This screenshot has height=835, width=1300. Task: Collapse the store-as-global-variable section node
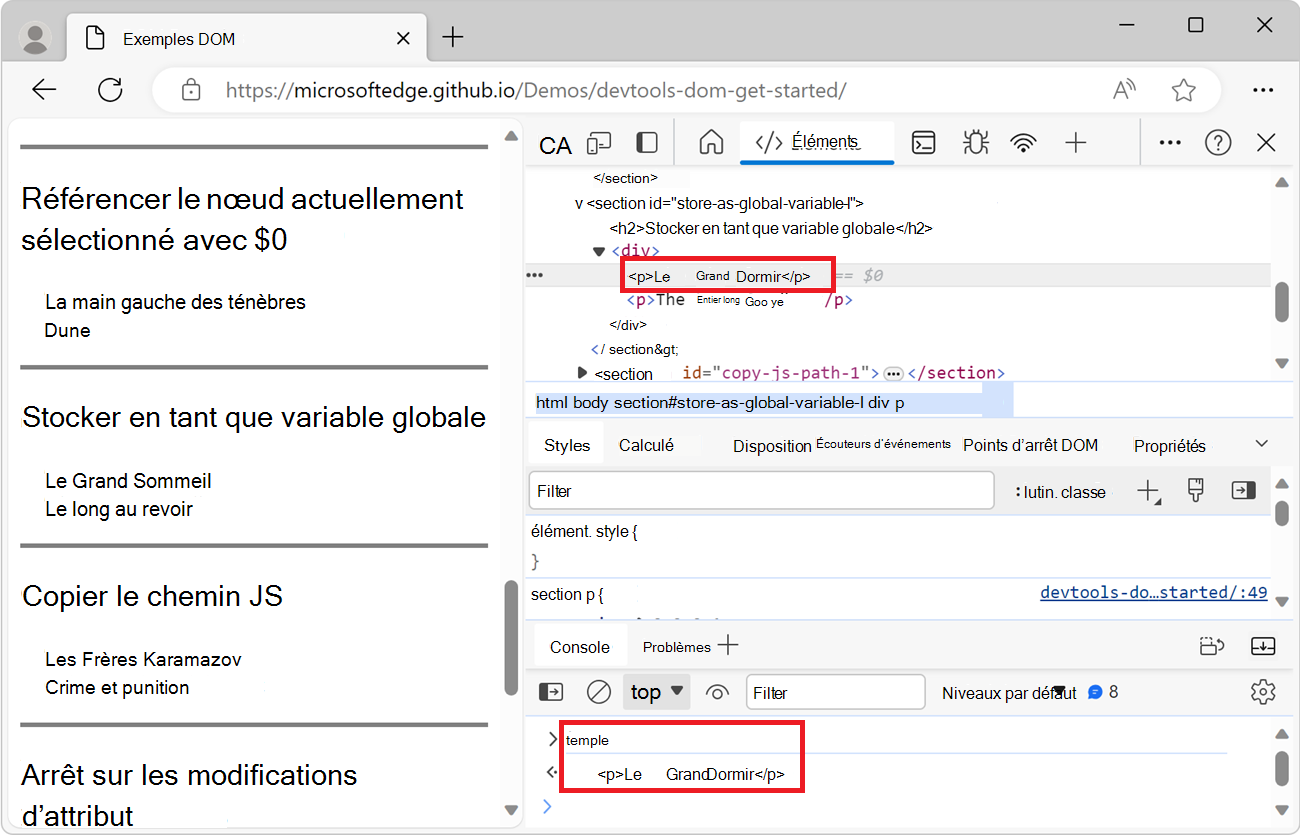(579, 203)
